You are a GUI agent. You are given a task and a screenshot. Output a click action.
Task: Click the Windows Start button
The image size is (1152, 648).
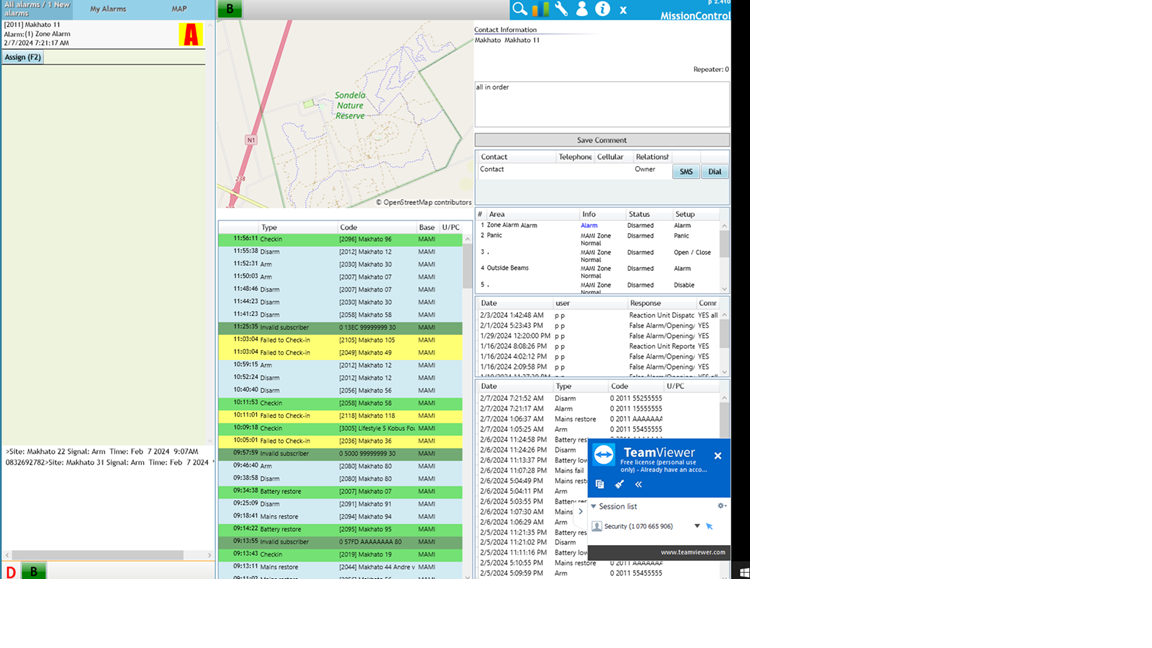coord(743,573)
